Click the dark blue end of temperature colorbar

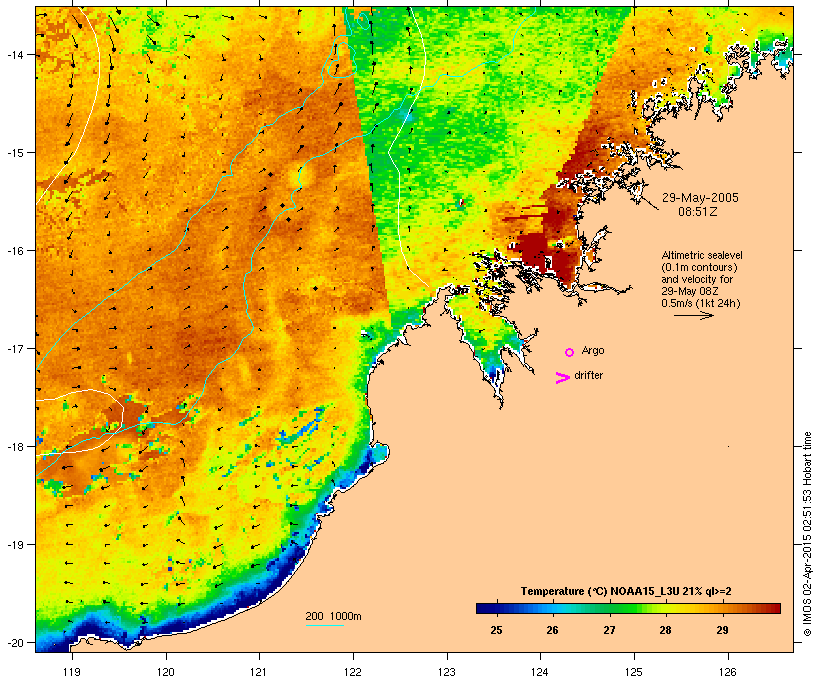484,608
